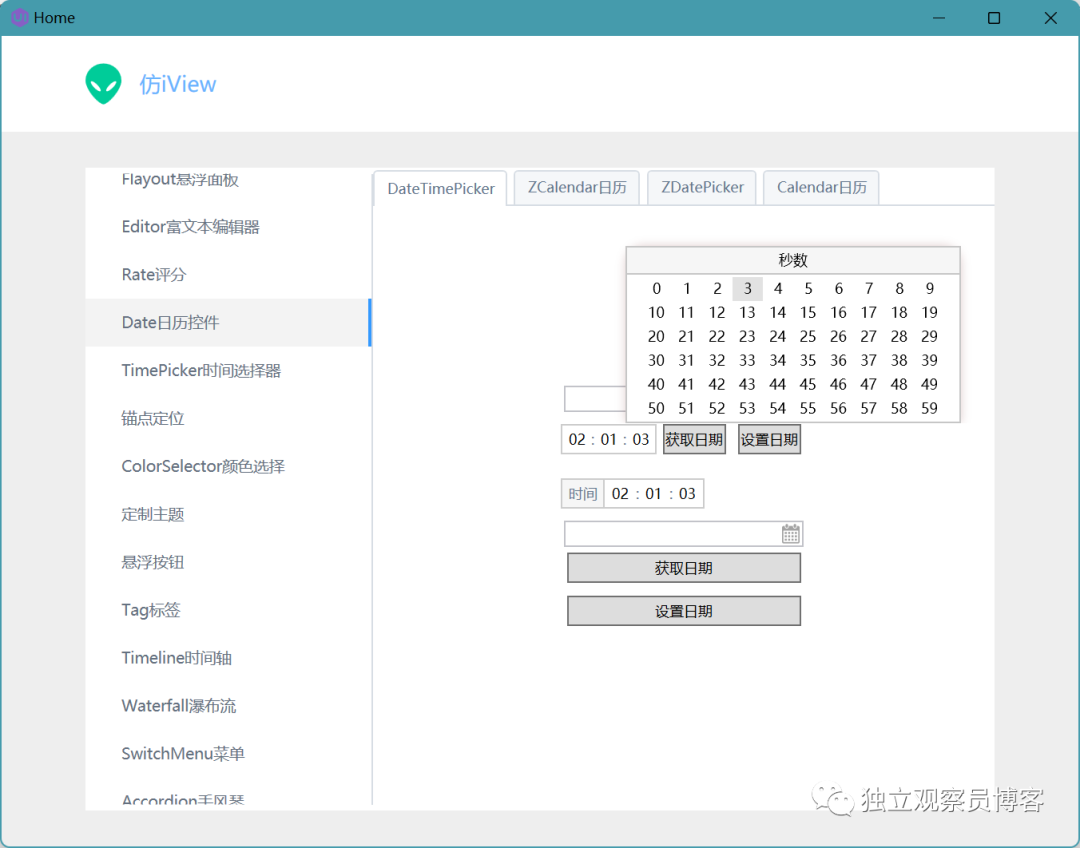Image resolution: width=1080 pixels, height=848 pixels.
Task: Select Date日历控件 in the sidebar
Action: [228, 322]
